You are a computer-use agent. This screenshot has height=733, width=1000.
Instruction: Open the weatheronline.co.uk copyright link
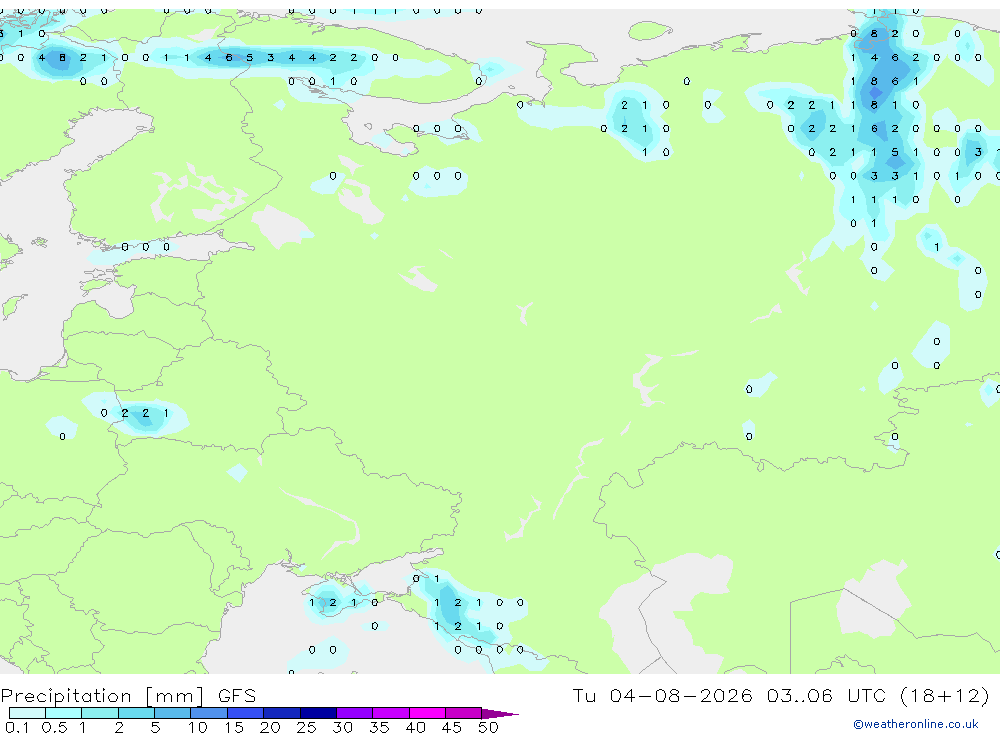click(x=916, y=724)
